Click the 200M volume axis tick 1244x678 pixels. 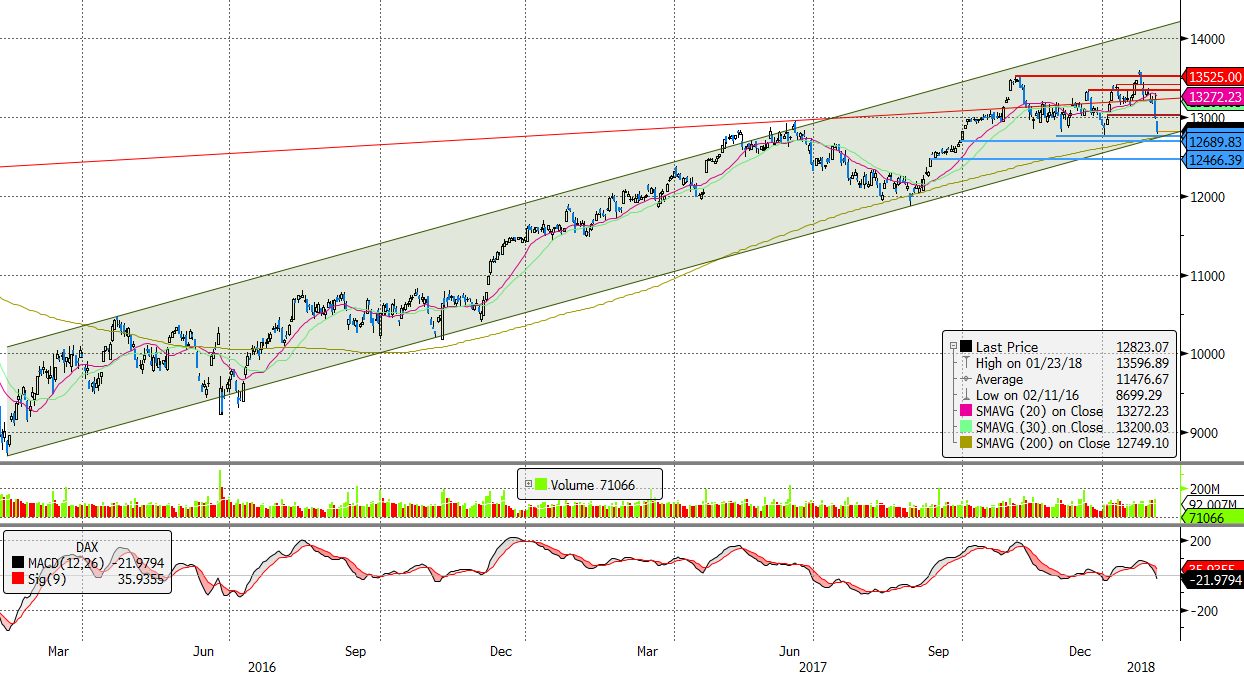(1205, 489)
